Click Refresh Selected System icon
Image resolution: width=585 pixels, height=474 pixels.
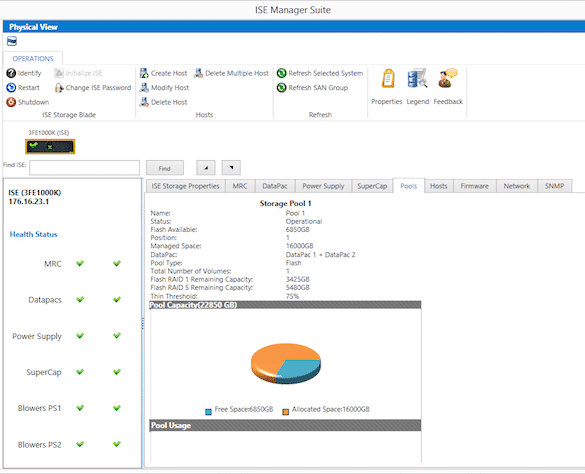tap(281, 73)
